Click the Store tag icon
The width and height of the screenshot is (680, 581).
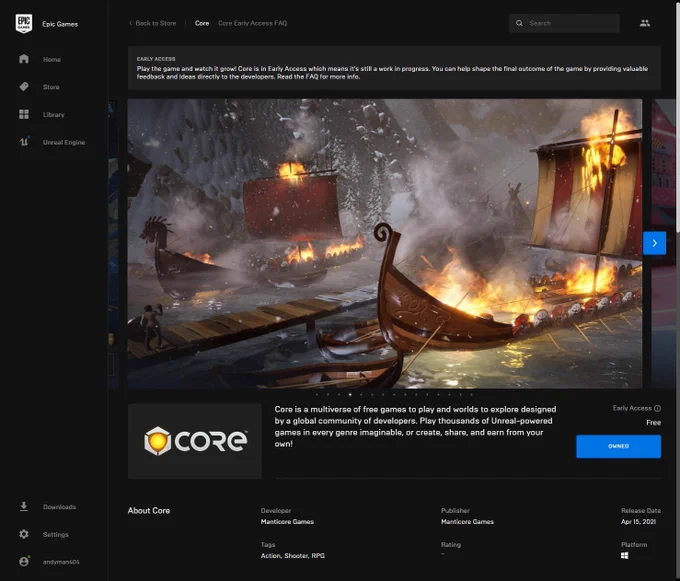24,87
